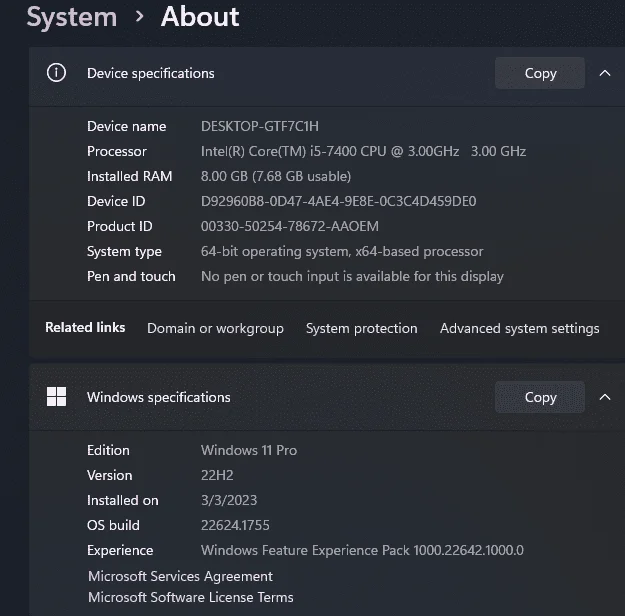Click the Device name label
625x616 pixels.
pyautogui.click(x=127, y=126)
